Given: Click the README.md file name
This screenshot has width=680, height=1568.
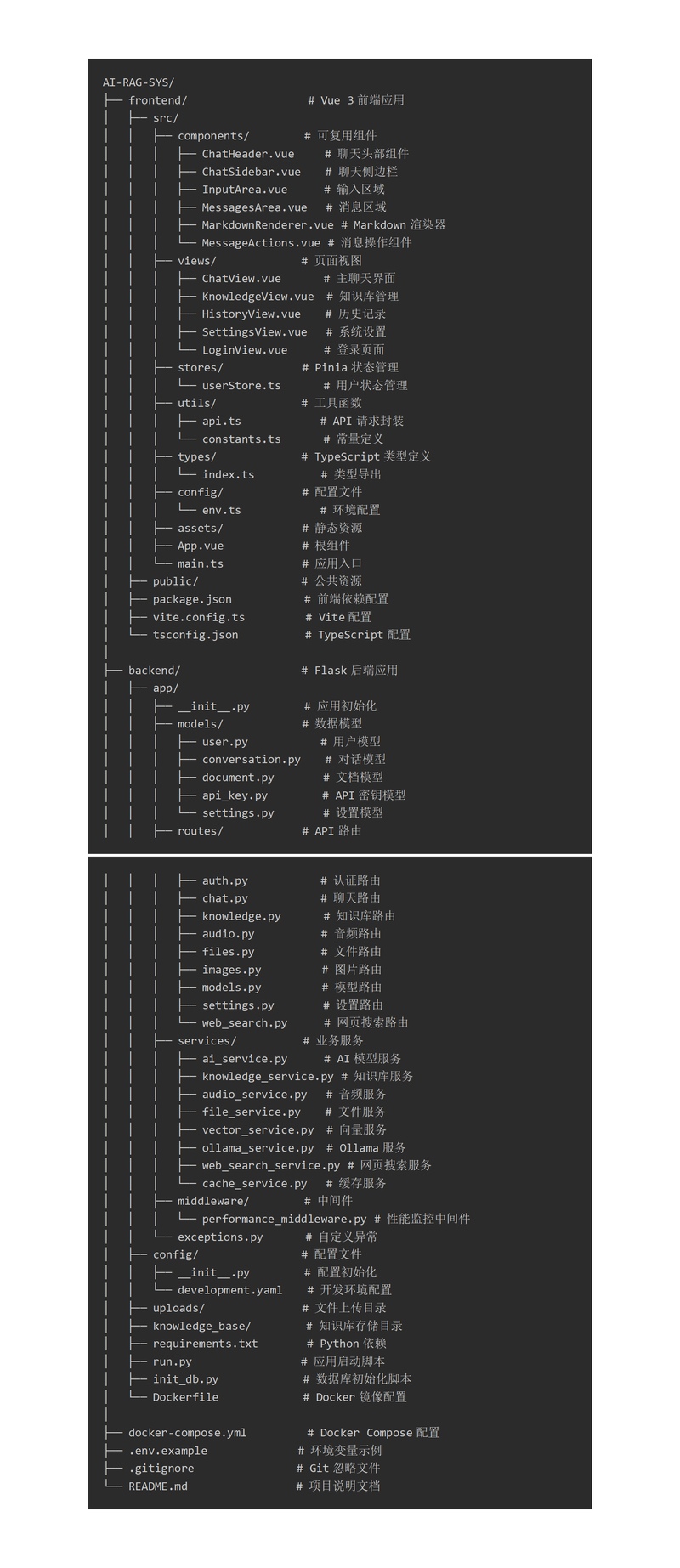Looking at the screenshot, I should (157, 1486).
